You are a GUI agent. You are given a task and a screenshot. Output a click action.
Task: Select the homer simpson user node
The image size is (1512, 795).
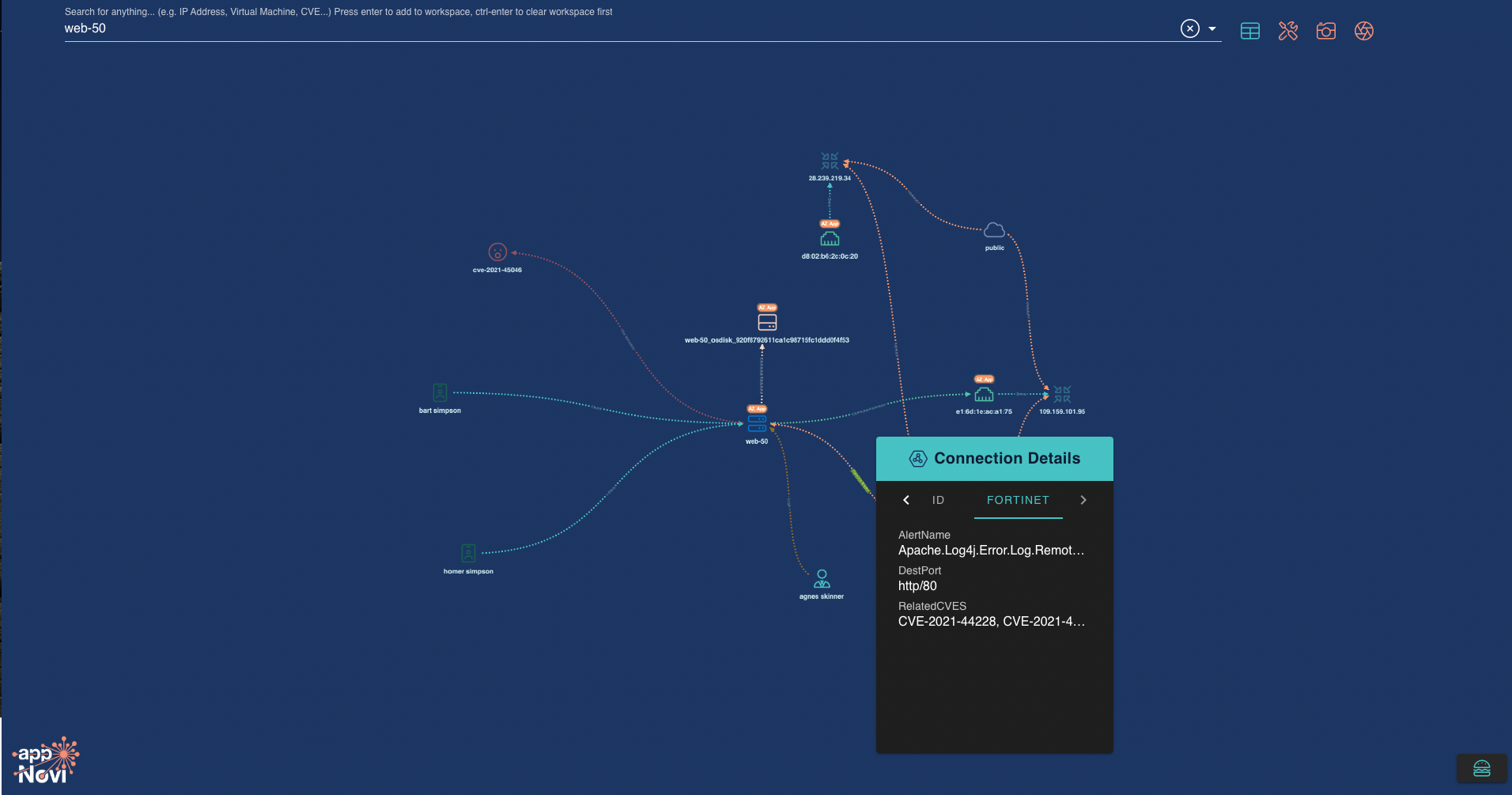point(468,553)
